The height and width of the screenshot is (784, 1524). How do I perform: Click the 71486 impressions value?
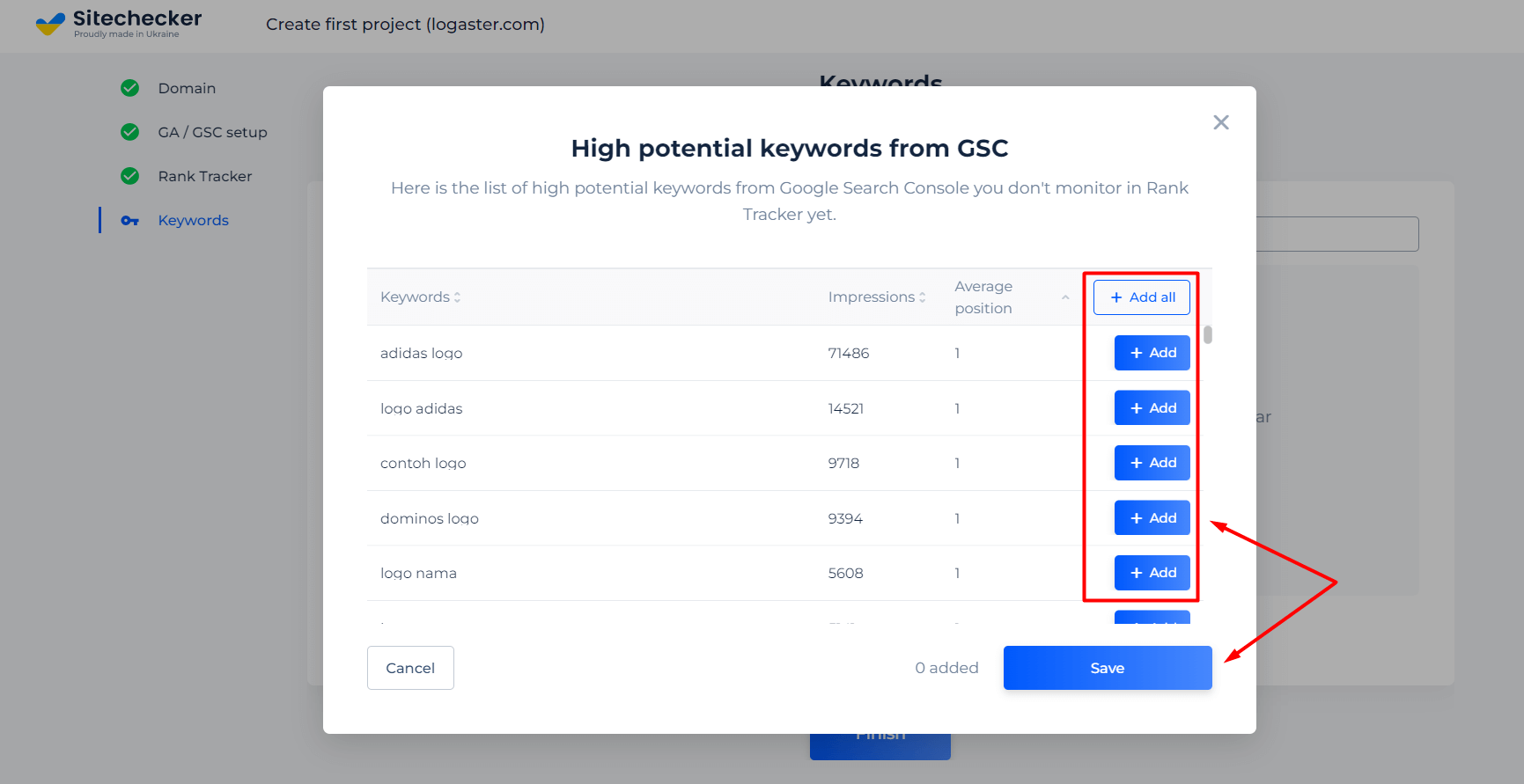[x=849, y=354]
